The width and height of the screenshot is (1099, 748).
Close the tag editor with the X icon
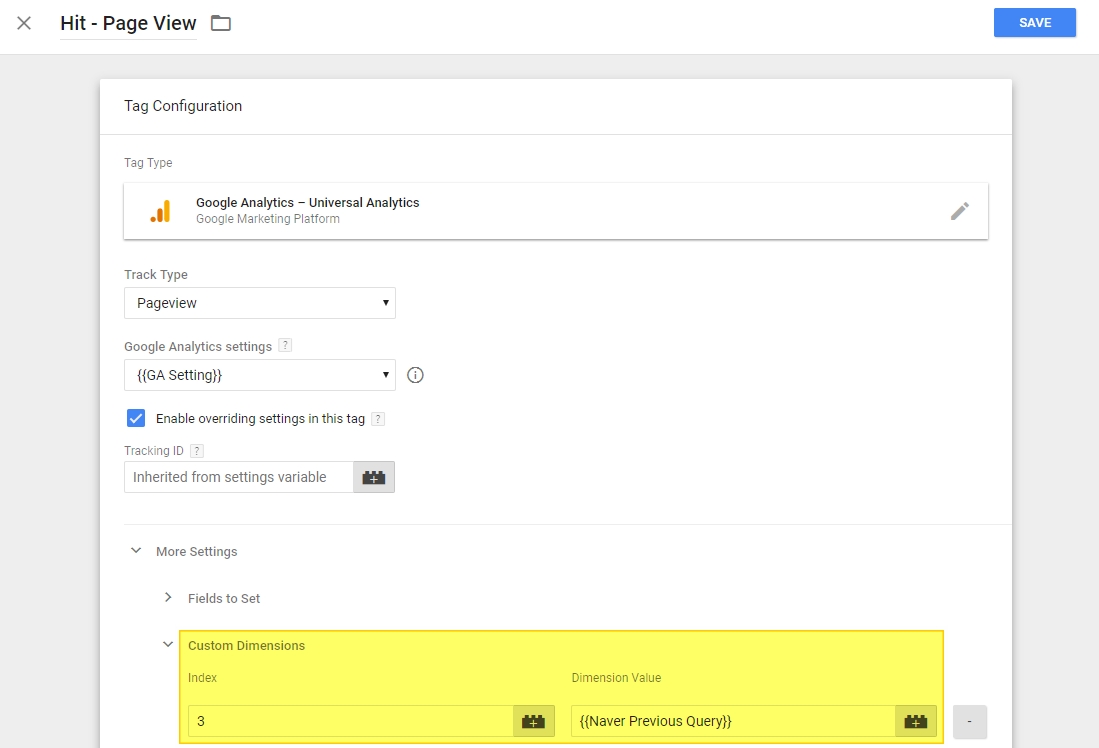[24, 23]
